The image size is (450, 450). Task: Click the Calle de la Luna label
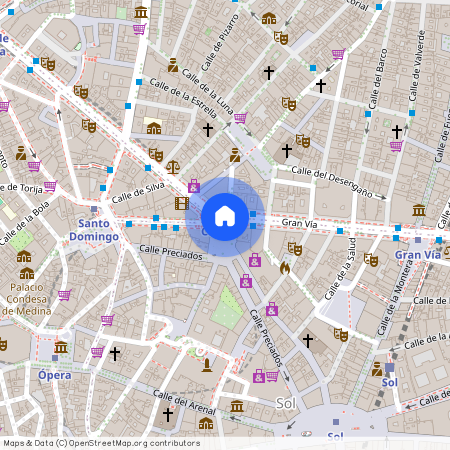click(x=207, y=92)
